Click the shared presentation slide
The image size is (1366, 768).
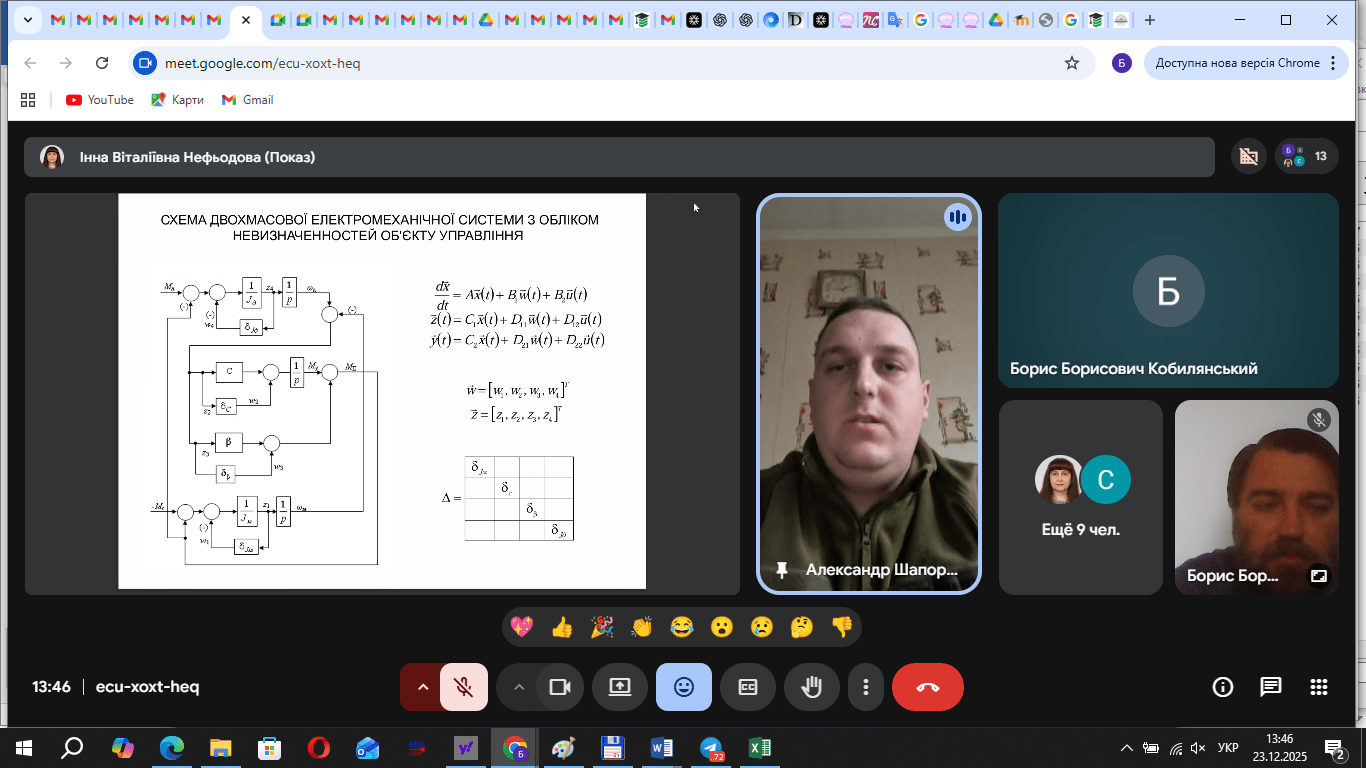tap(382, 392)
